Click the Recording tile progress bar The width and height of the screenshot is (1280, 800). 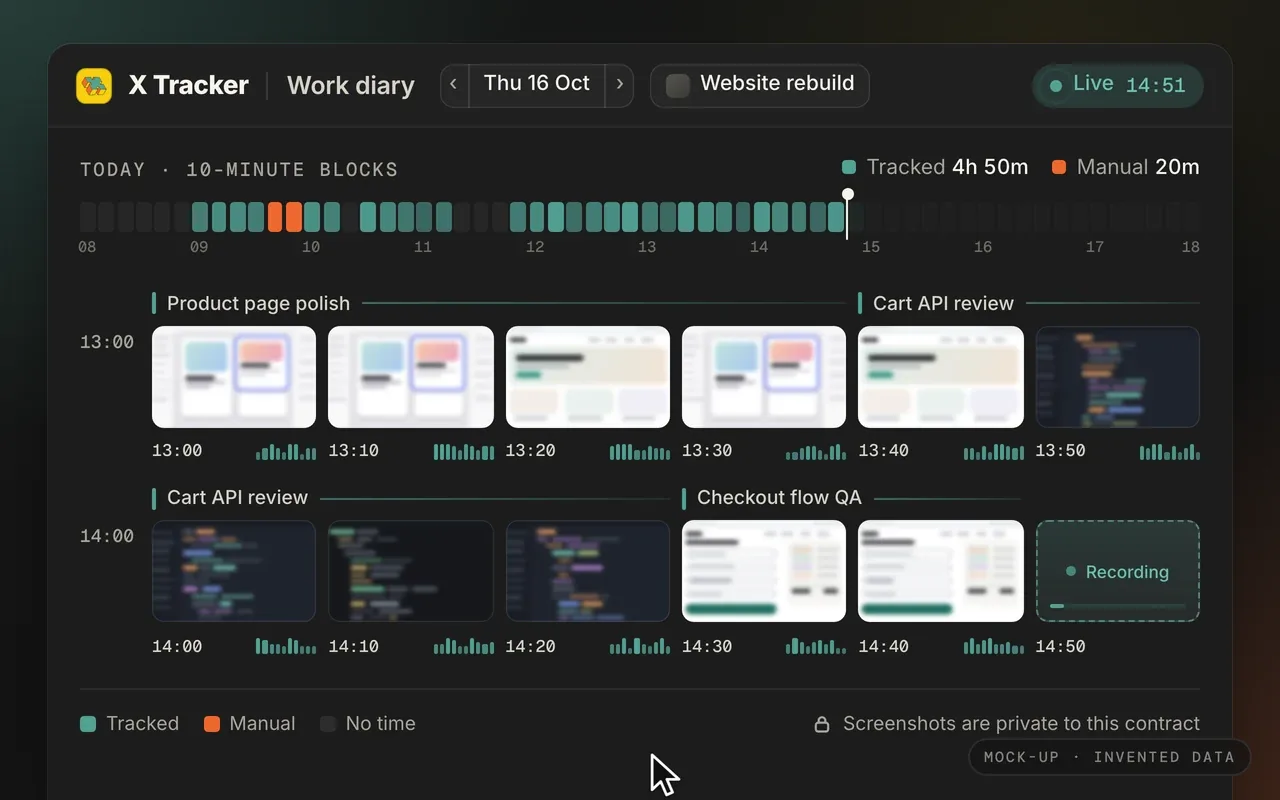click(x=1118, y=606)
